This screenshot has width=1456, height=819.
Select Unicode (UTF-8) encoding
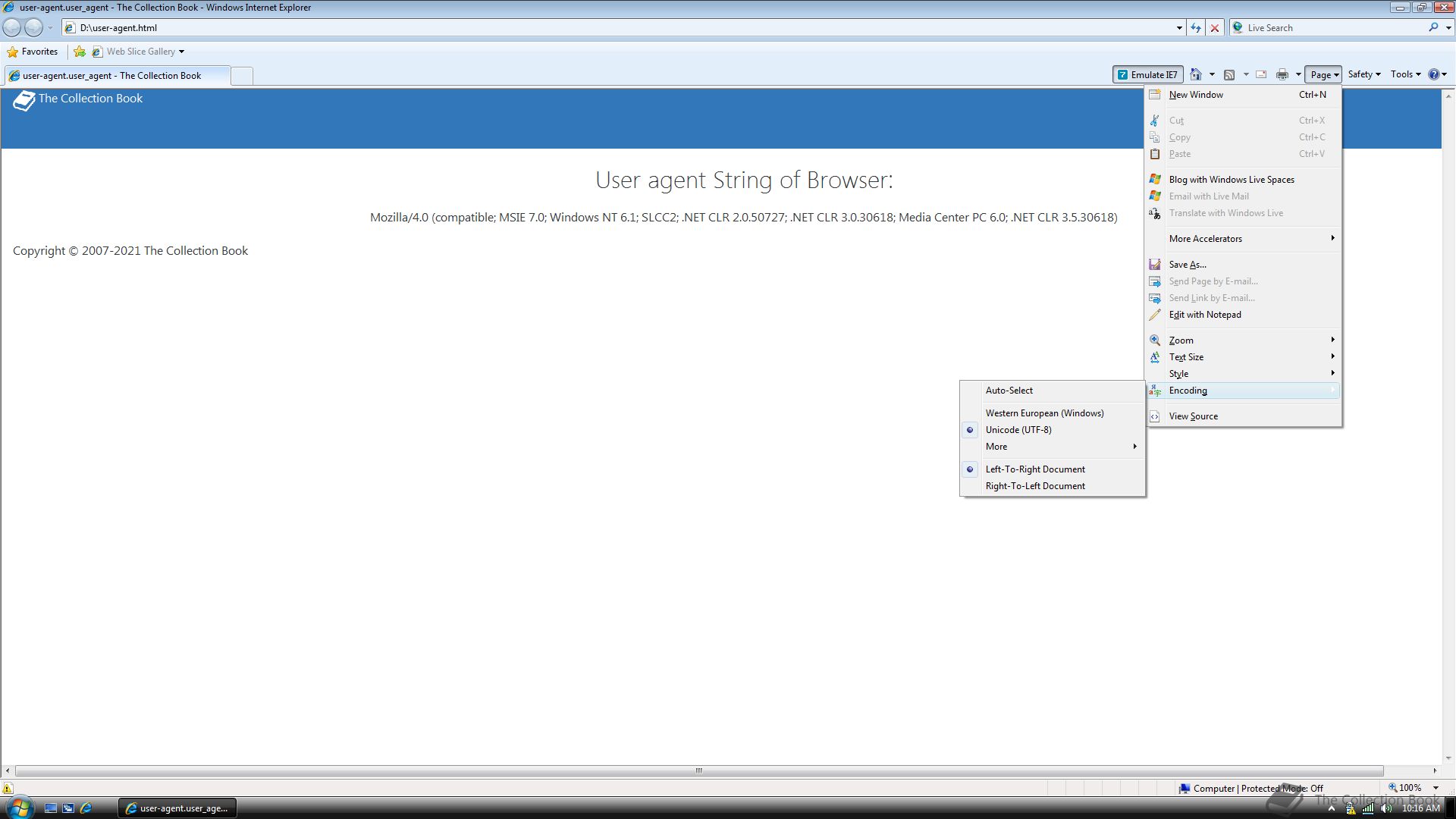[1053, 430]
